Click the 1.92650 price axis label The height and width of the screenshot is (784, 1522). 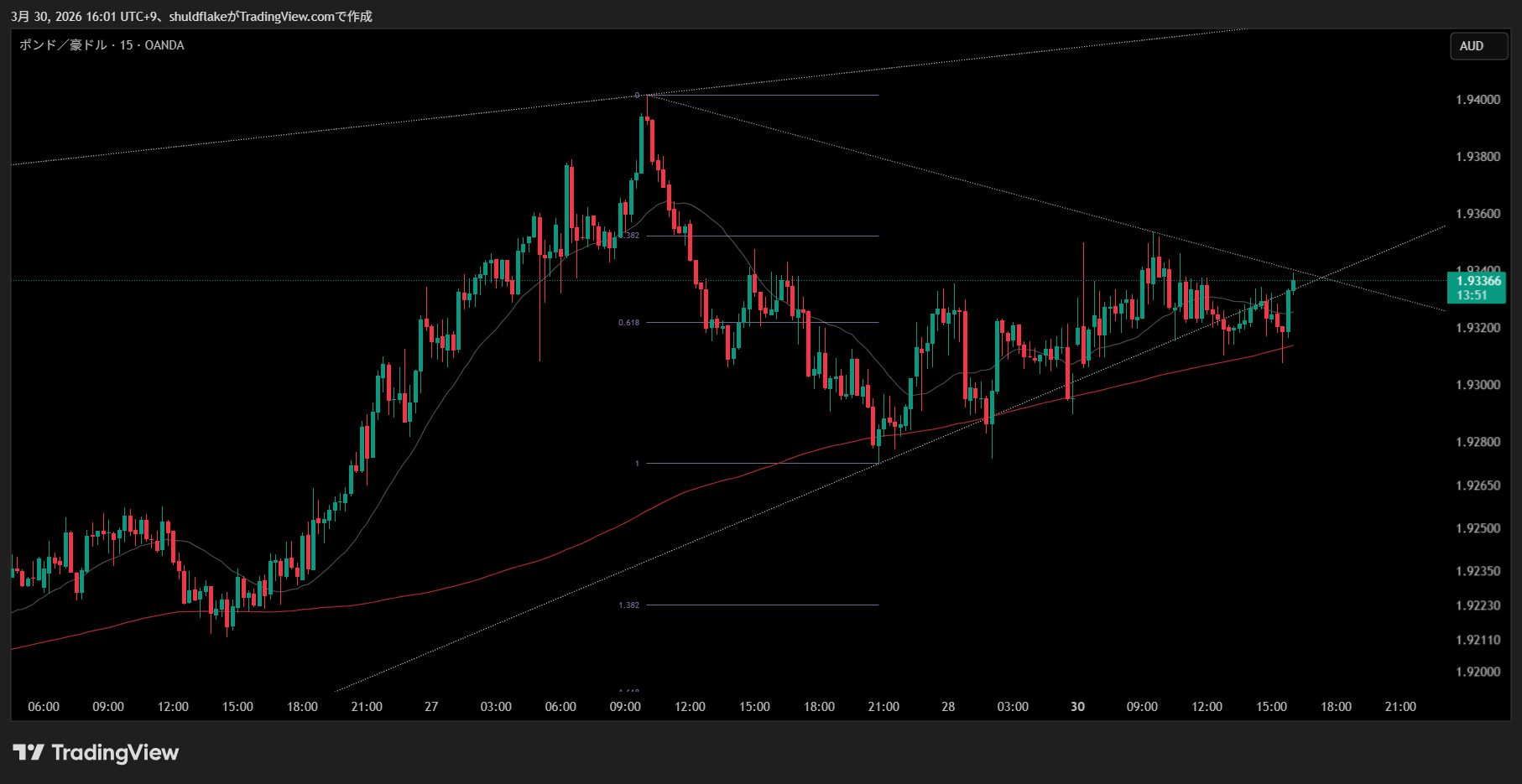click(1478, 485)
